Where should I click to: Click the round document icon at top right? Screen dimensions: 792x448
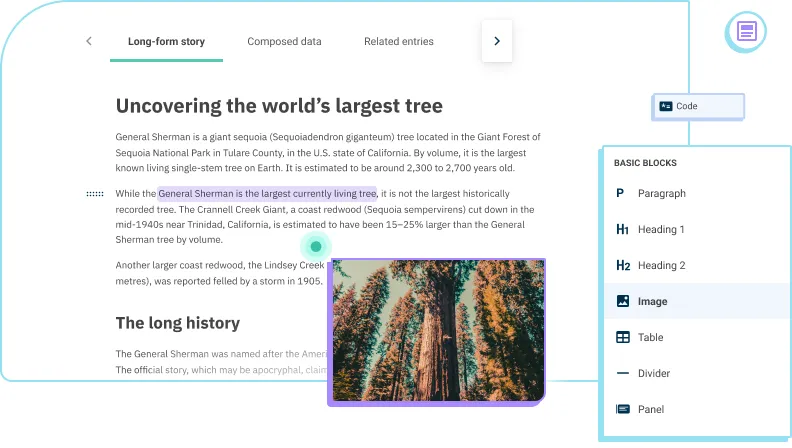(746, 31)
